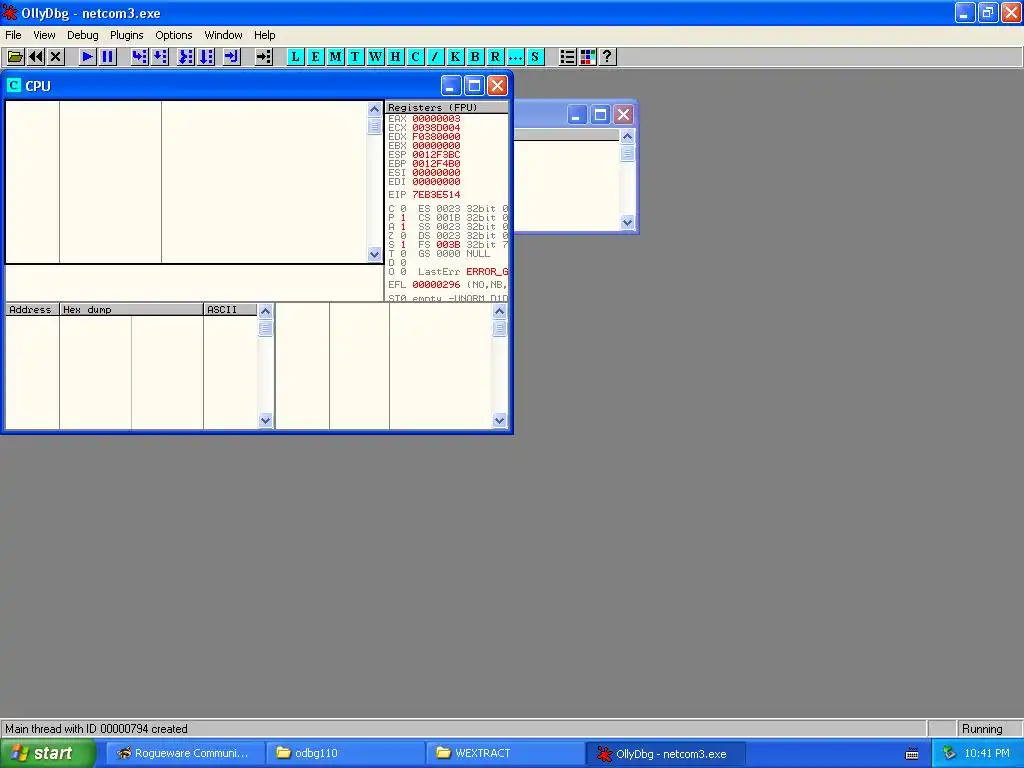This screenshot has width=1024, height=768.
Task: Show Handles via H icon
Action: (x=395, y=57)
